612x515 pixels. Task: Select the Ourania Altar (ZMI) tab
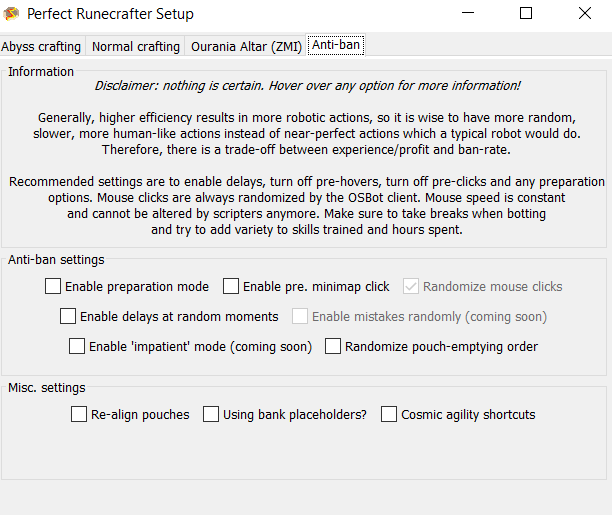(x=246, y=46)
